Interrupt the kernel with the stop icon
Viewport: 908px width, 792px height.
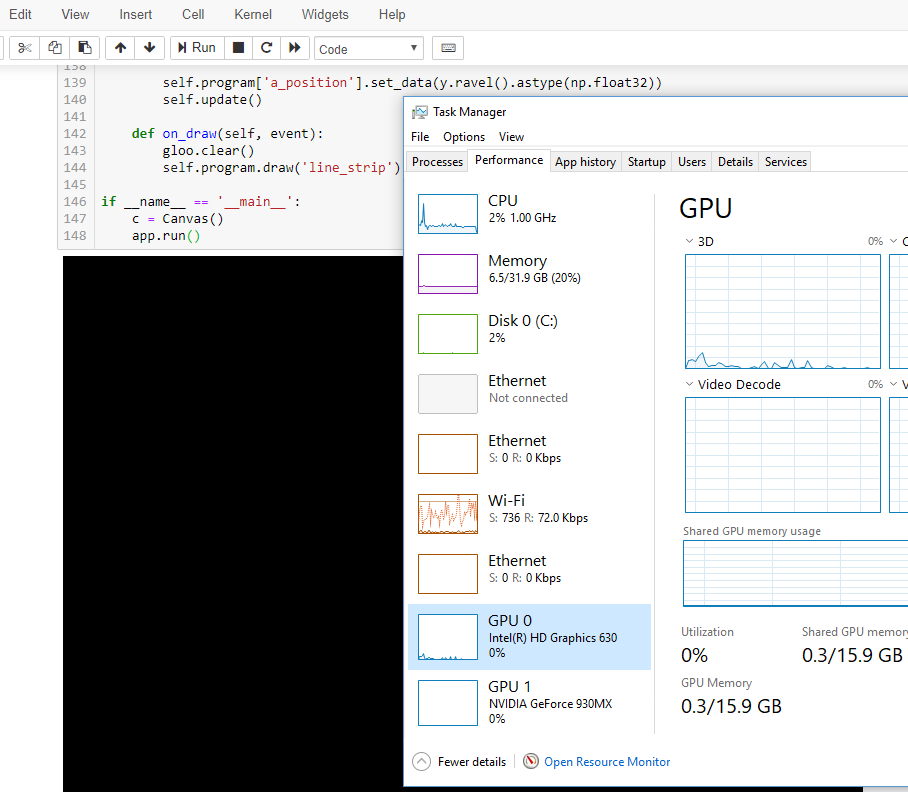tap(237, 47)
